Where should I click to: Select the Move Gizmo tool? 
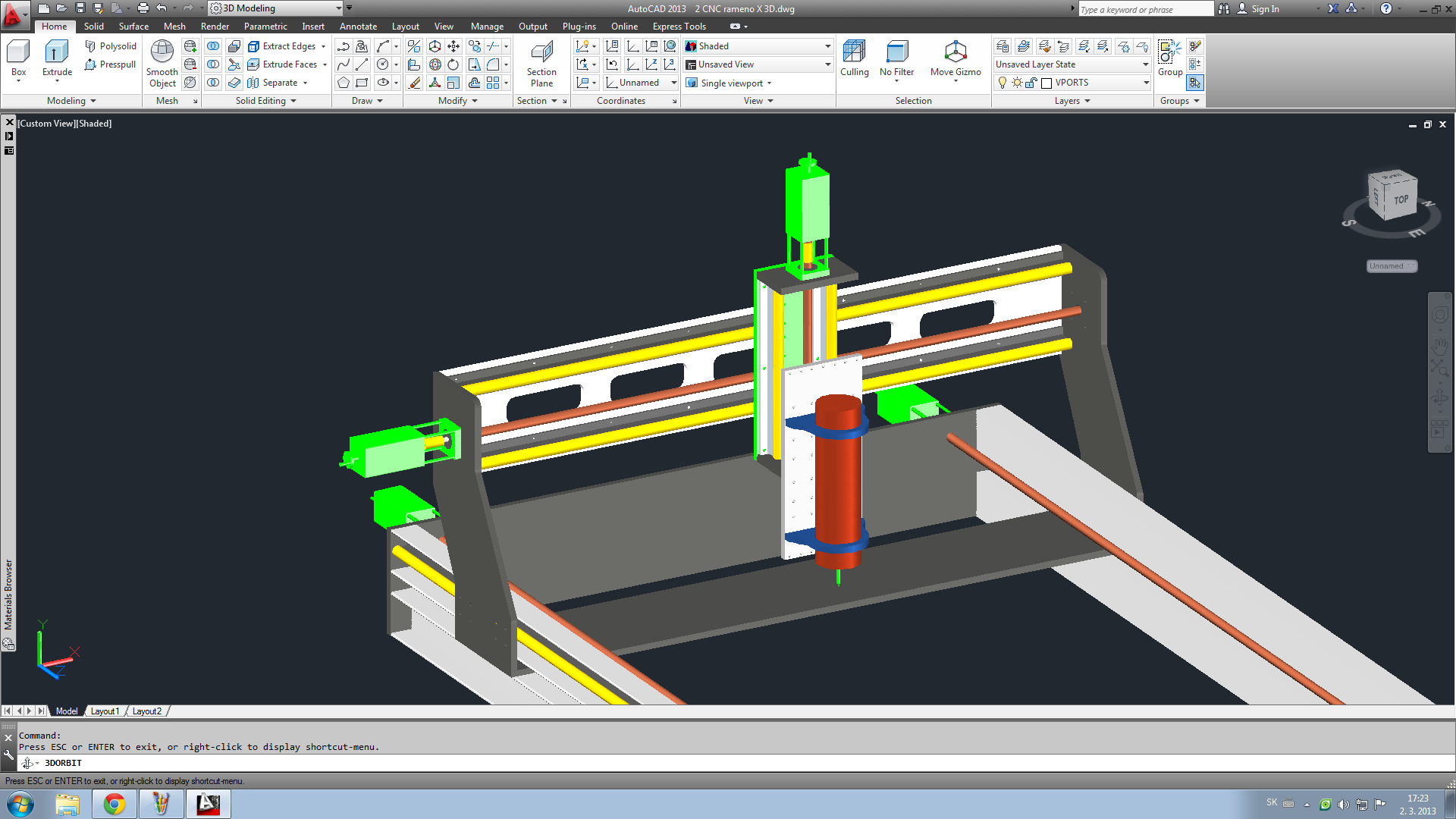tap(955, 53)
